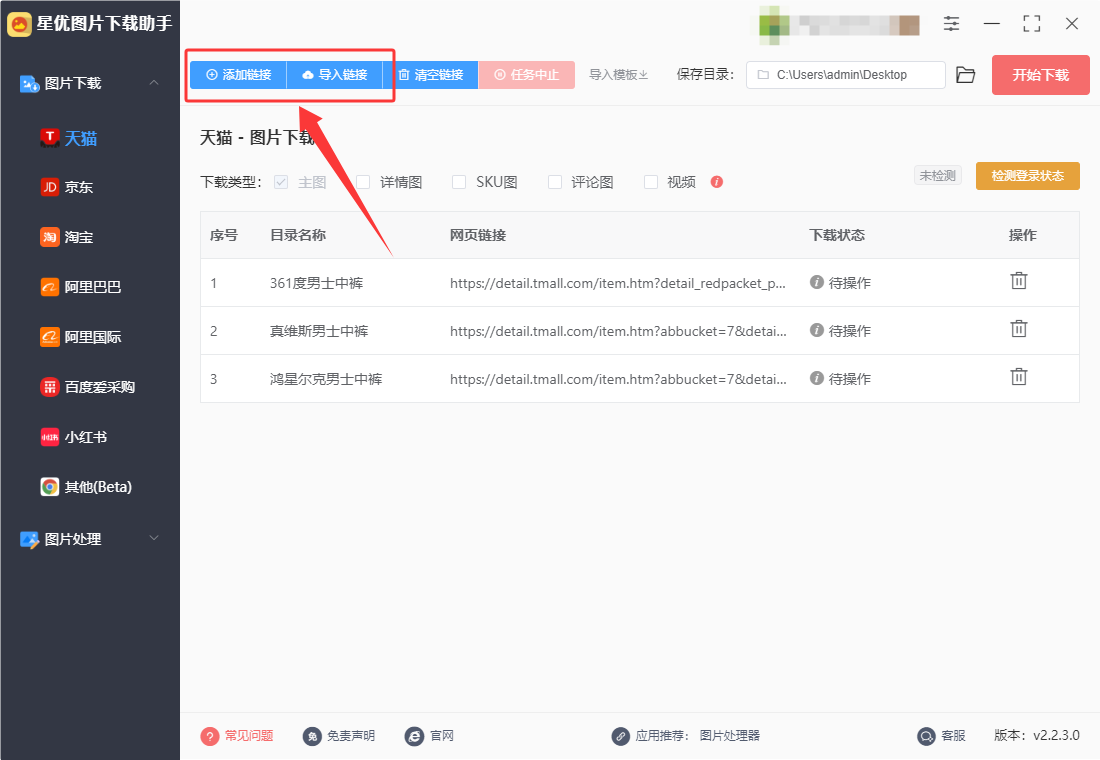1100x760 pixels.
Task: Stop the task with 任务中止
Action: point(527,74)
